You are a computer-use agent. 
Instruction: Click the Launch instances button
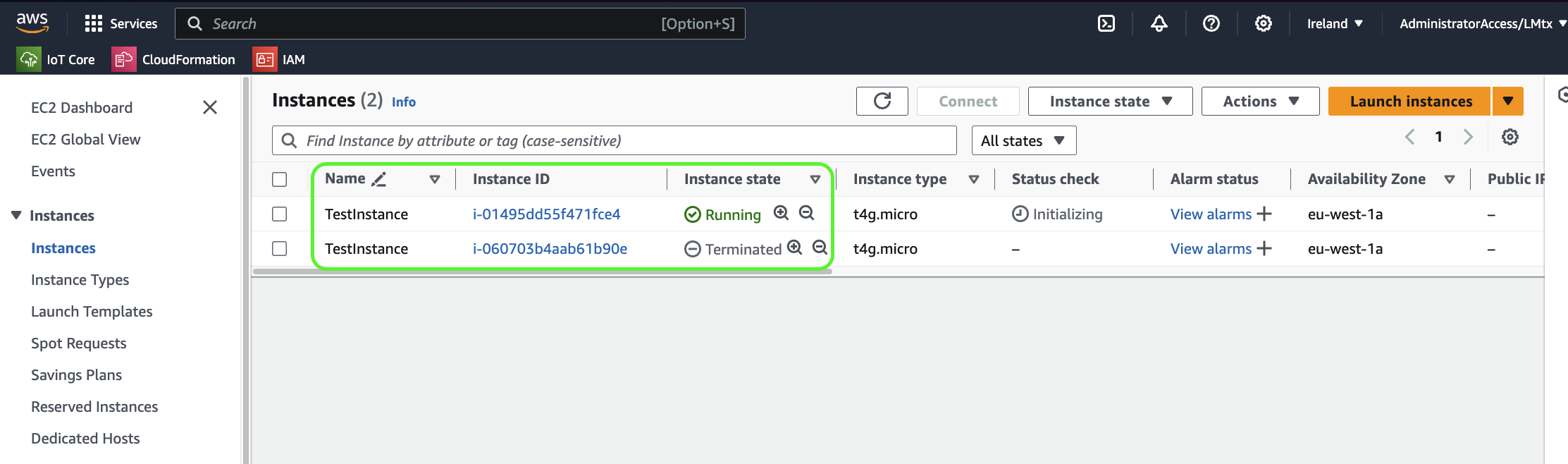click(1410, 101)
